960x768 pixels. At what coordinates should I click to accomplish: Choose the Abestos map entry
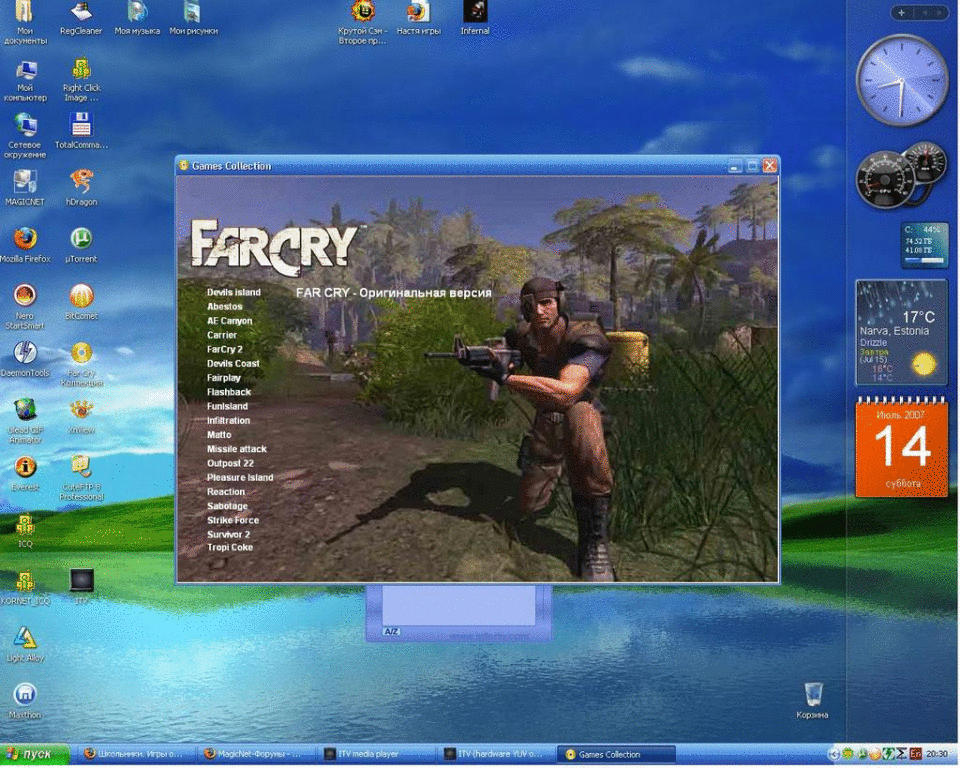(x=224, y=307)
